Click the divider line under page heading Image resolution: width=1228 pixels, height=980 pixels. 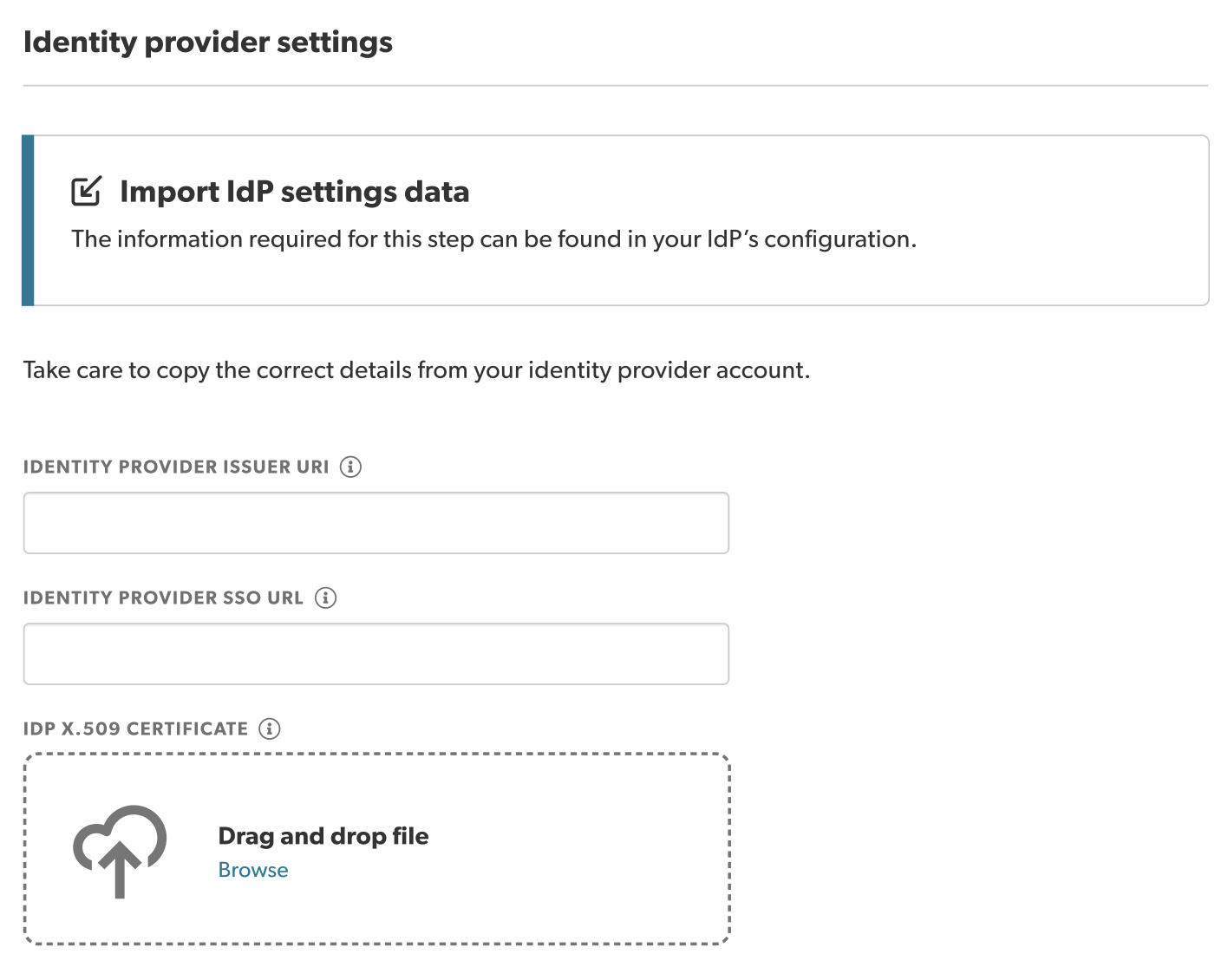pos(615,86)
